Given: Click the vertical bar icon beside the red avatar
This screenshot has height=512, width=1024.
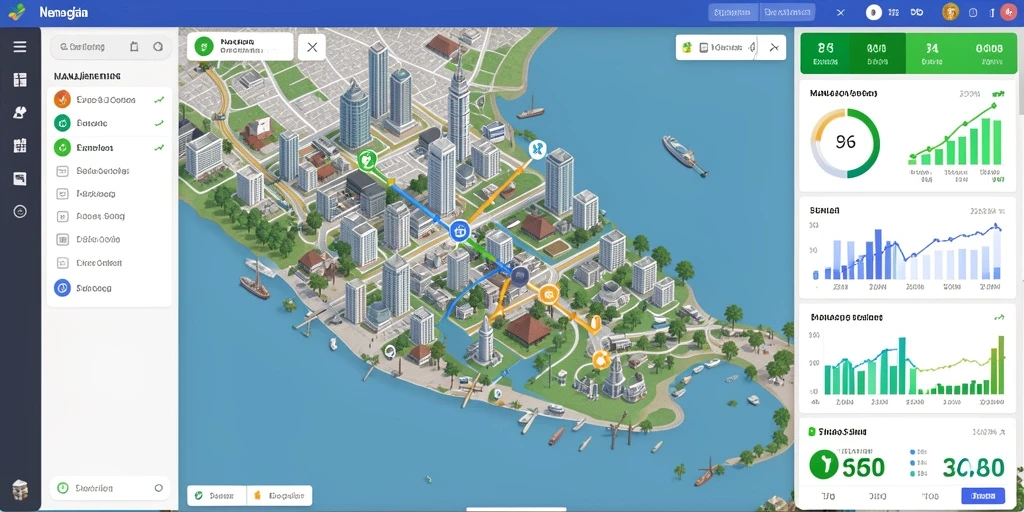Looking at the screenshot, I should click(992, 12).
